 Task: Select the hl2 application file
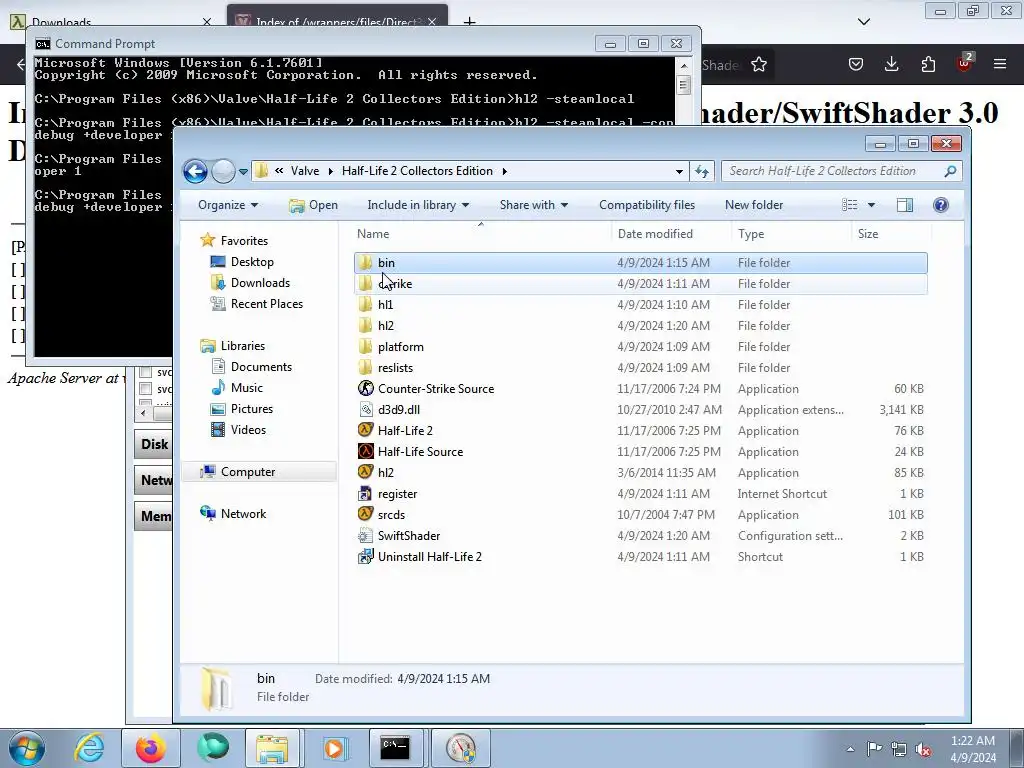641,473
